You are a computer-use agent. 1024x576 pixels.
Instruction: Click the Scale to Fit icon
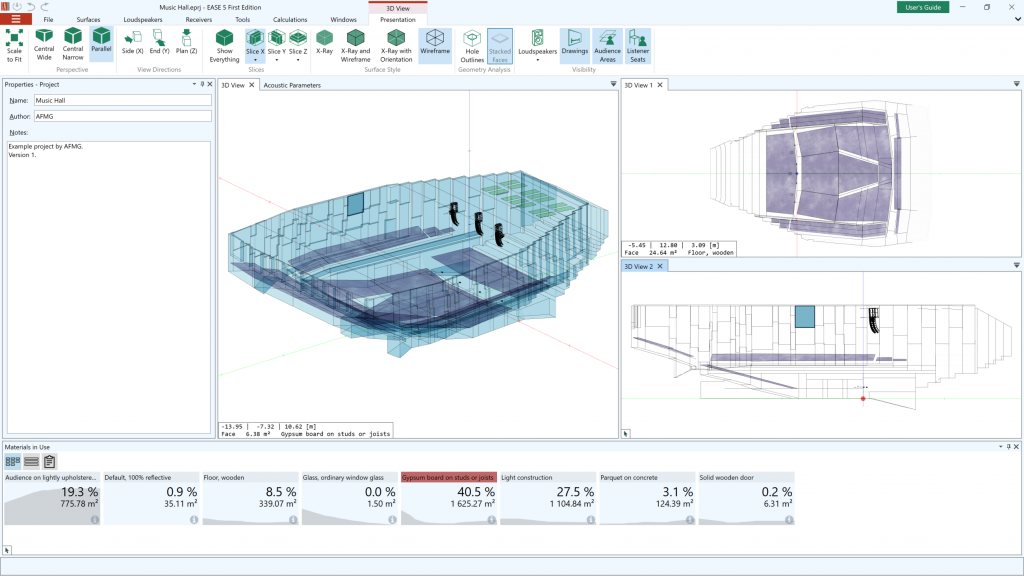(14, 44)
